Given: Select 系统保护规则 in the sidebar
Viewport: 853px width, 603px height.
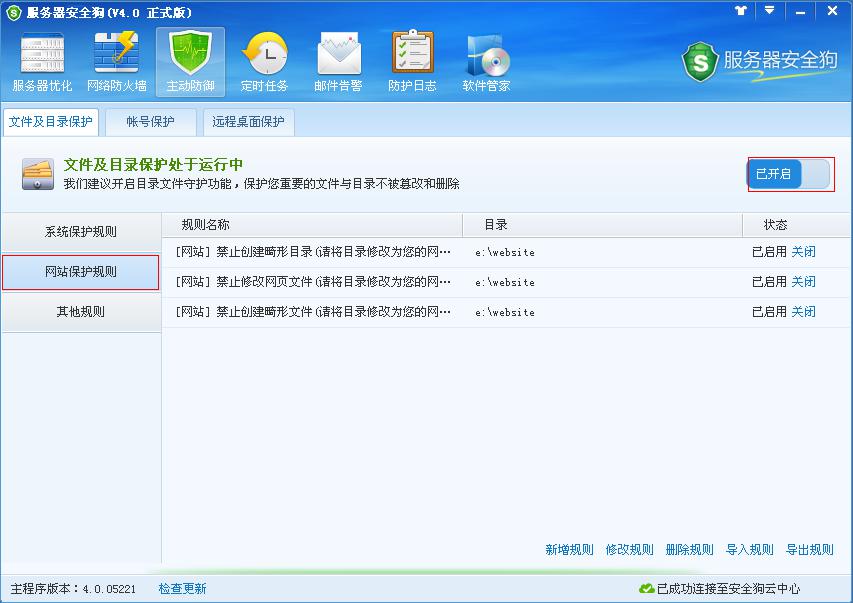Looking at the screenshot, I should click(x=81, y=232).
